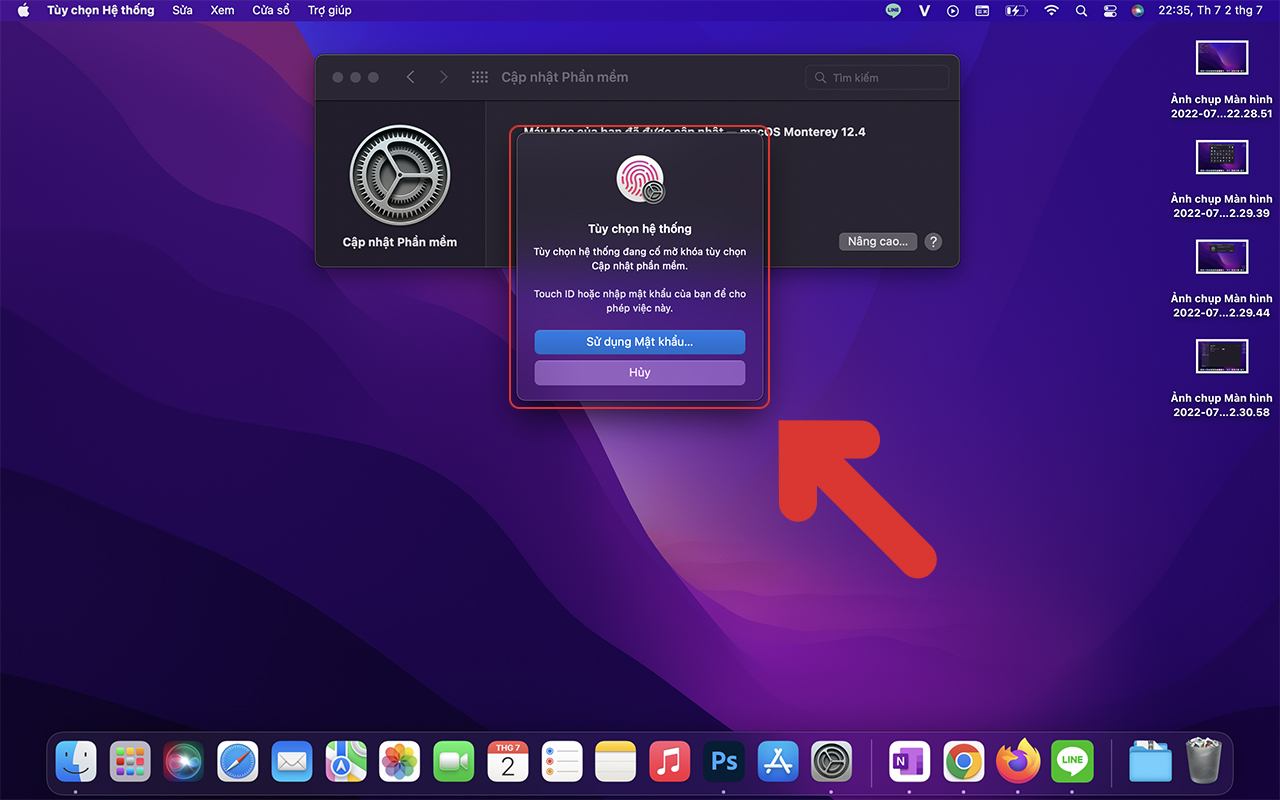Viewport: 1280px width, 800px height.
Task: Click the date and time in menu bar
Action: point(1210,10)
